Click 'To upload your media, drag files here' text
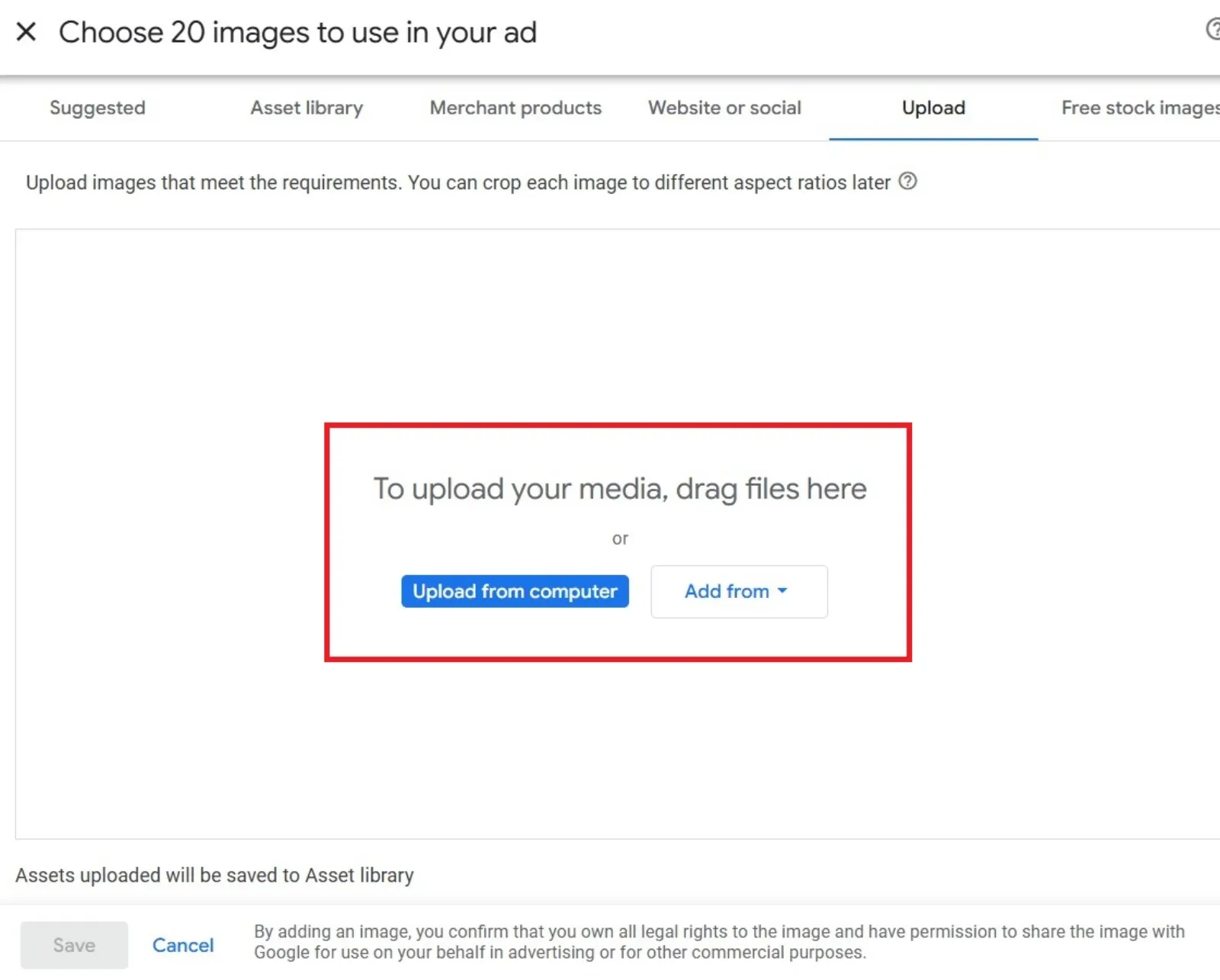The height and width of the screenshot is (980, 1220). 620,489
